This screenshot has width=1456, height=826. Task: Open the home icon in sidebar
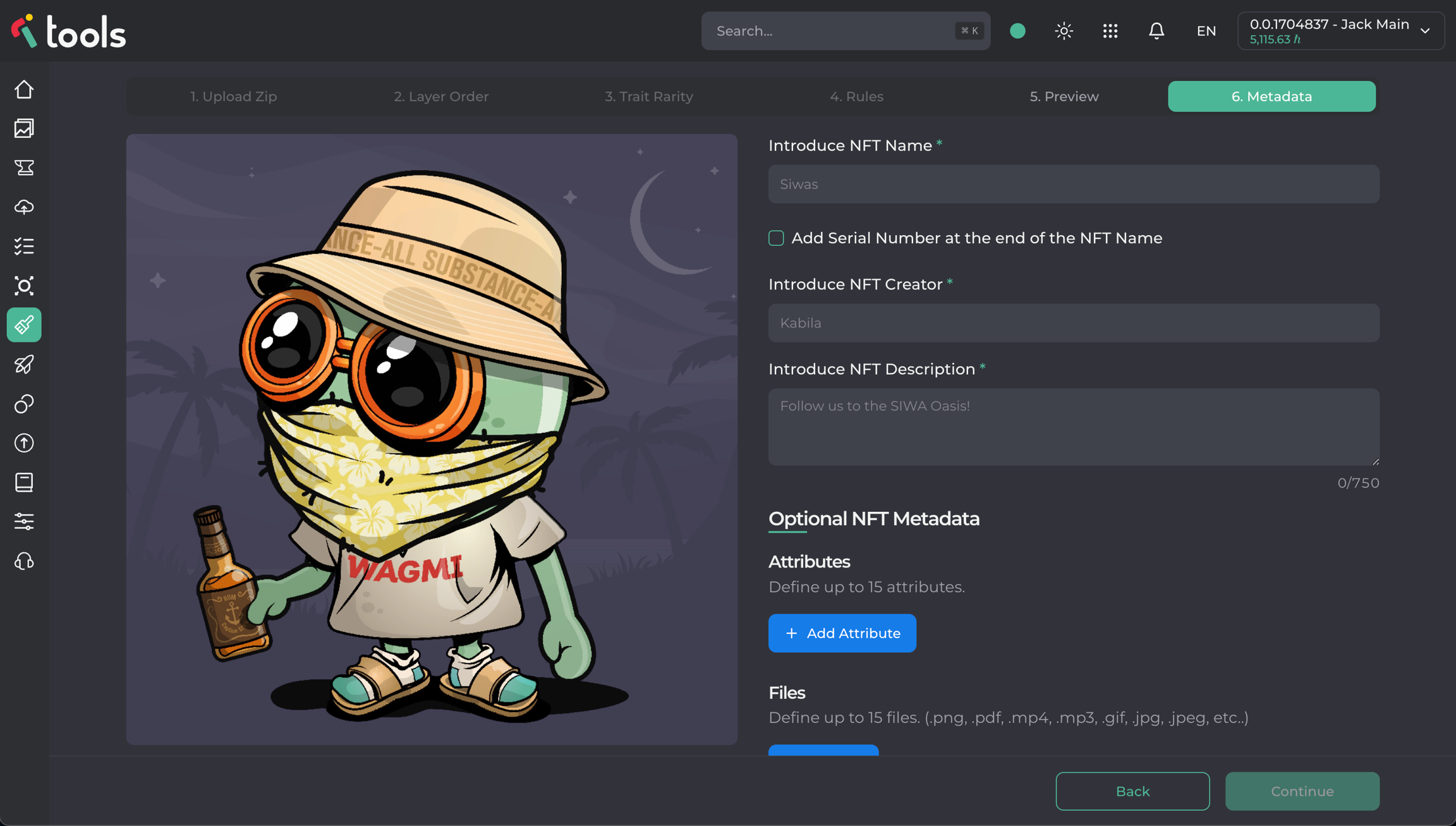pyautogui.click(x=24, y=89)
